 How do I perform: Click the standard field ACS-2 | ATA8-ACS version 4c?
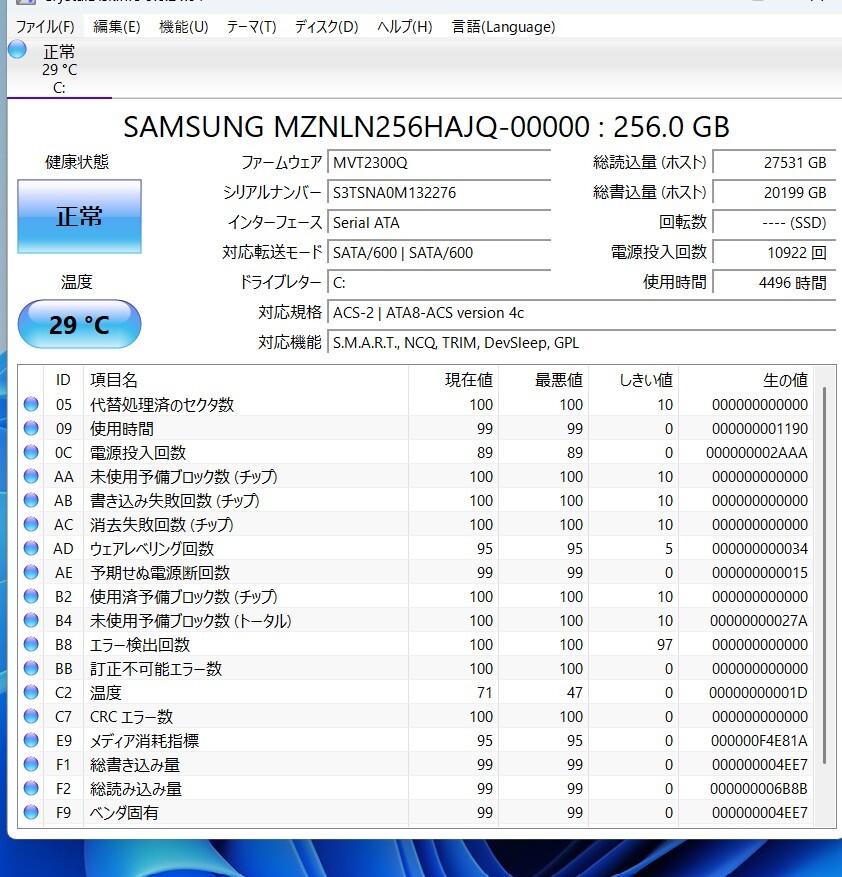[x=581, y=313]
